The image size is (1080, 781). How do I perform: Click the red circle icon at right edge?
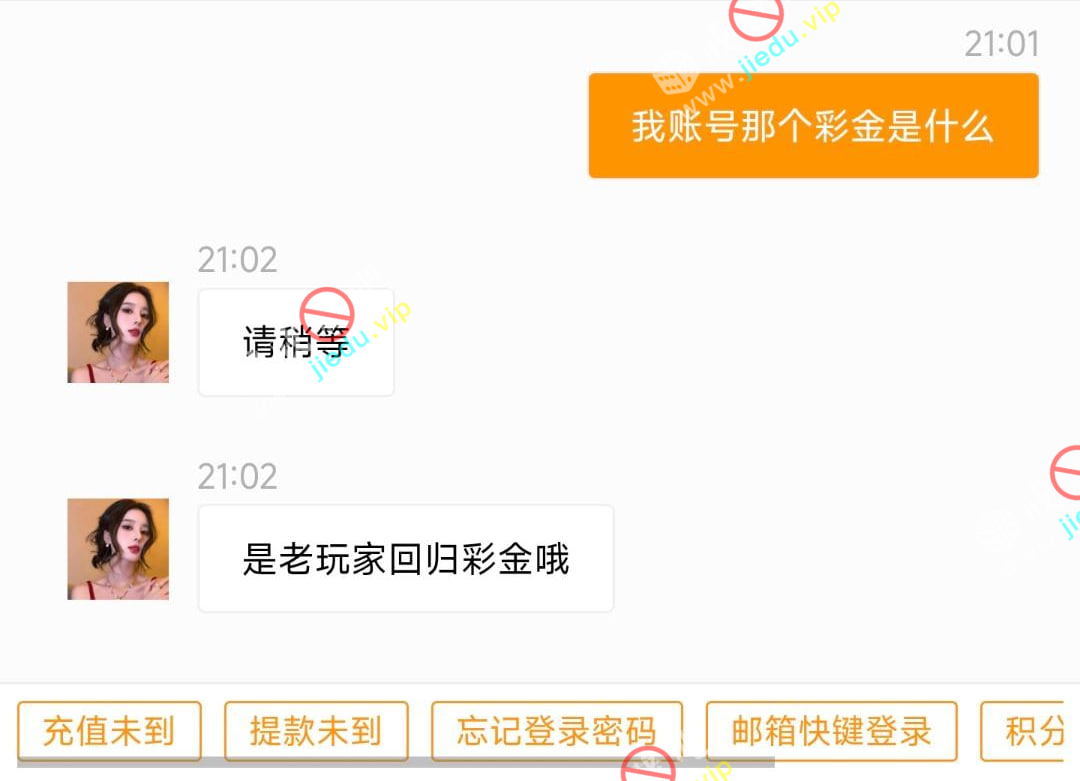coord(1067,472)
